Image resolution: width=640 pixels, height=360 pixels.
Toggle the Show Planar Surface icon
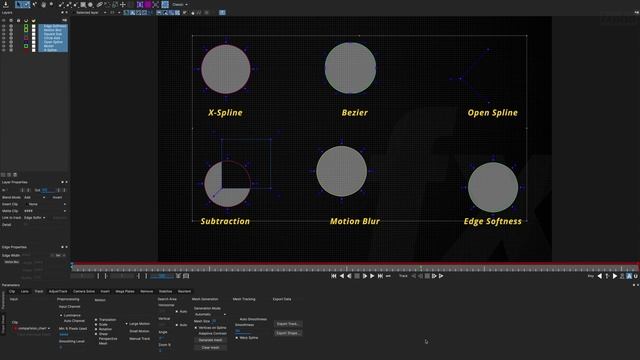[x=140, y=4]
